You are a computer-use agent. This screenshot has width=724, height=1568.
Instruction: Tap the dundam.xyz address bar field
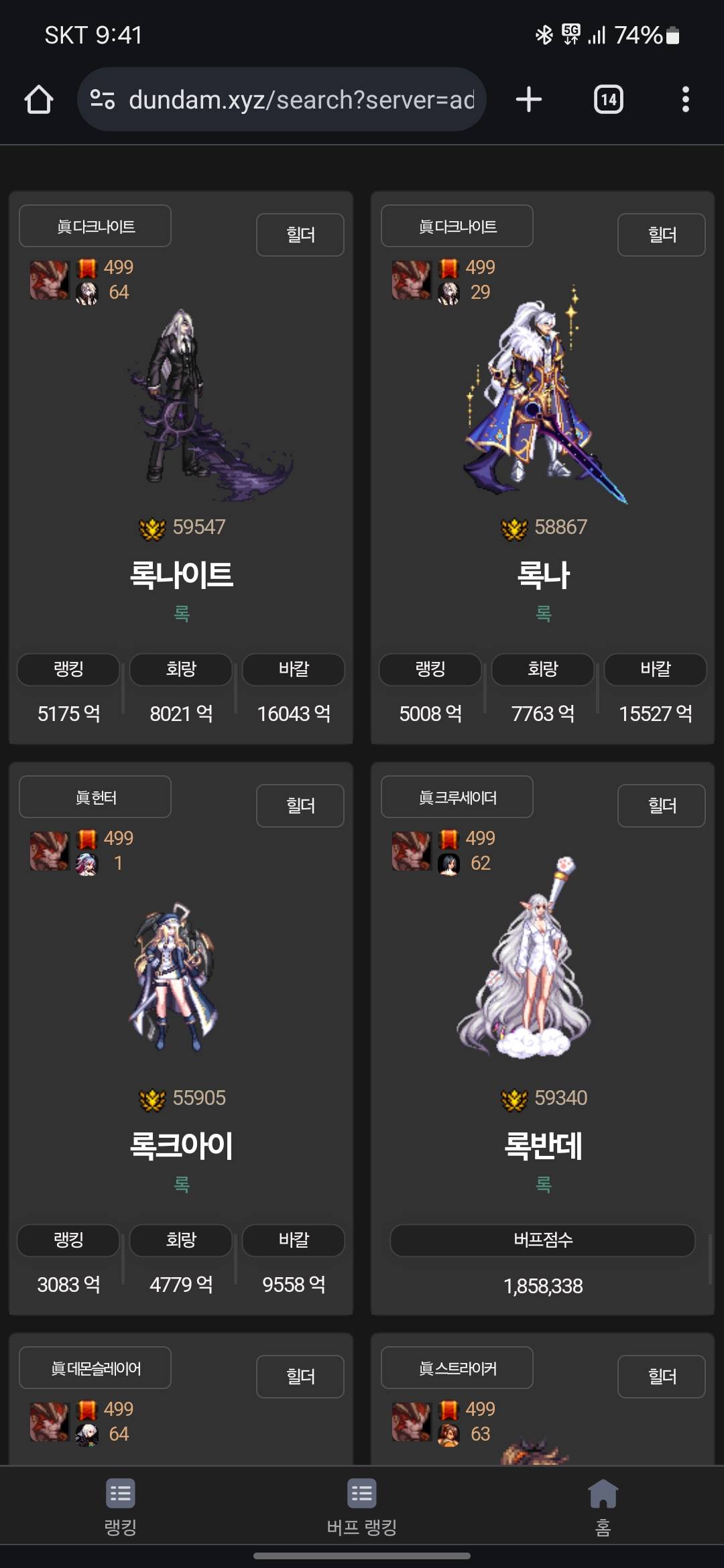(x=282, y=99)
